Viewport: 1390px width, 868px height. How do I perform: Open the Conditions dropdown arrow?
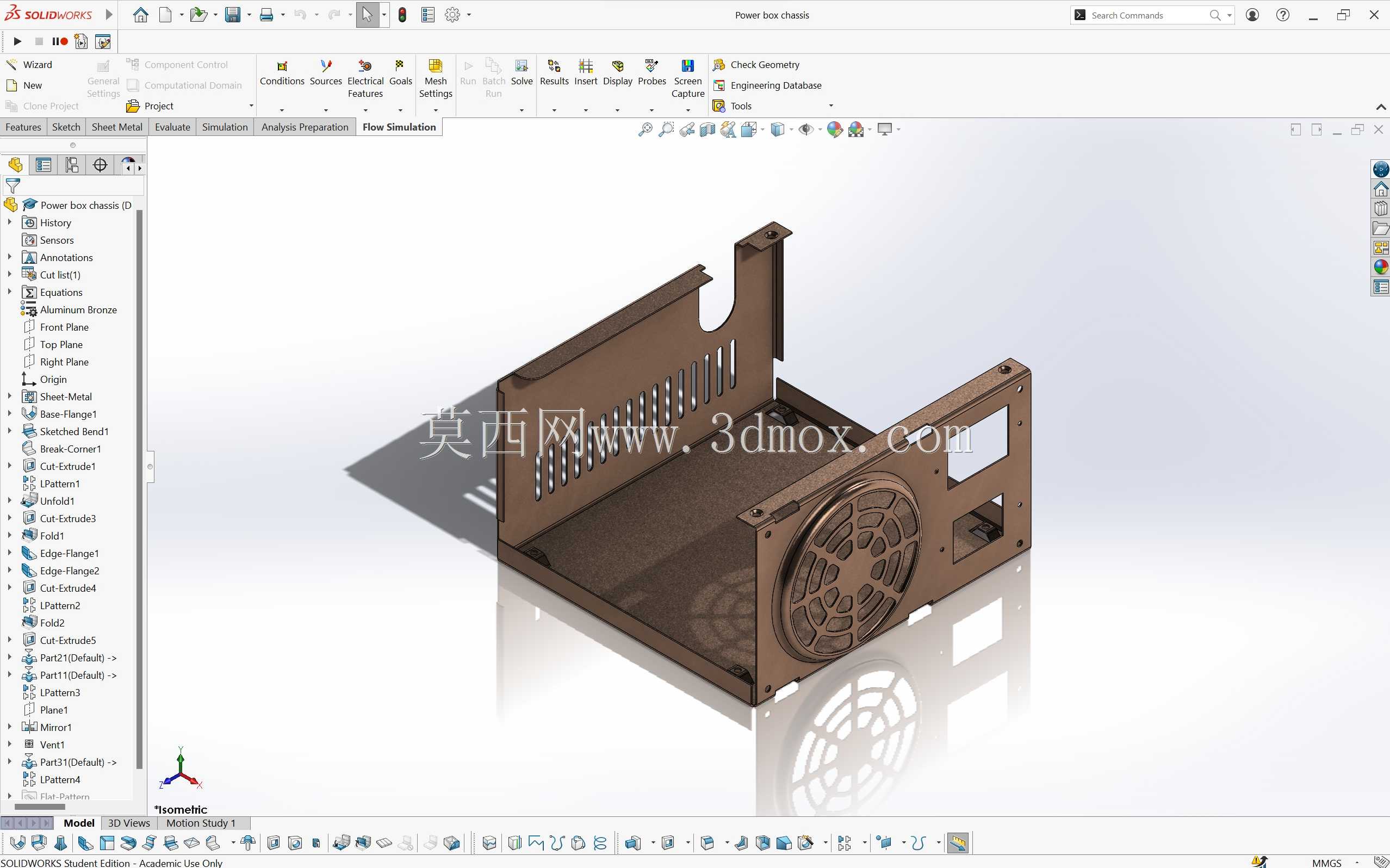tap(282, 110)
